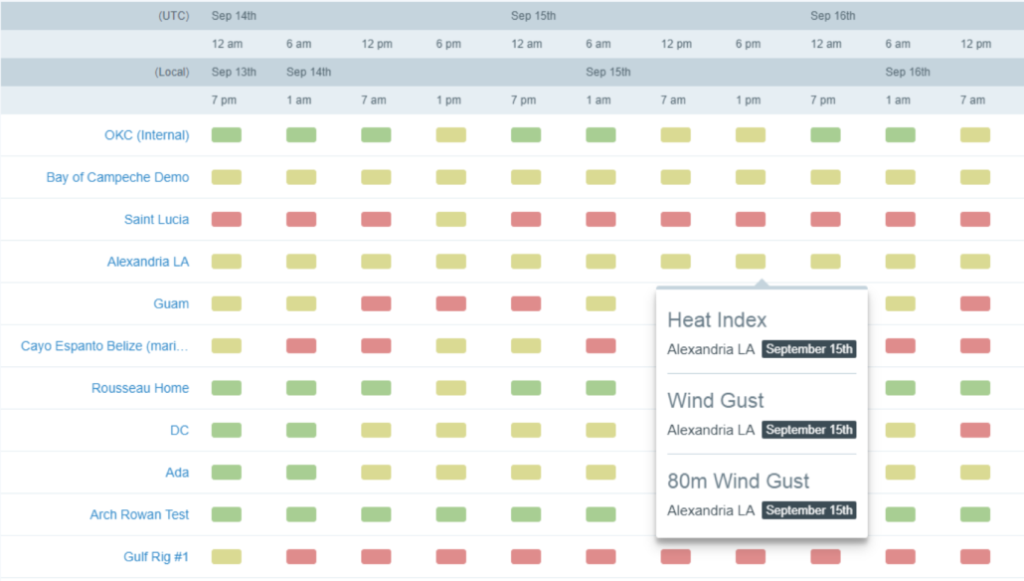The height and width of the screenshot is (581, 1024).
Task: Open the Alexandria LA location link
Action: pyautogui.click(x=147, y=261)
